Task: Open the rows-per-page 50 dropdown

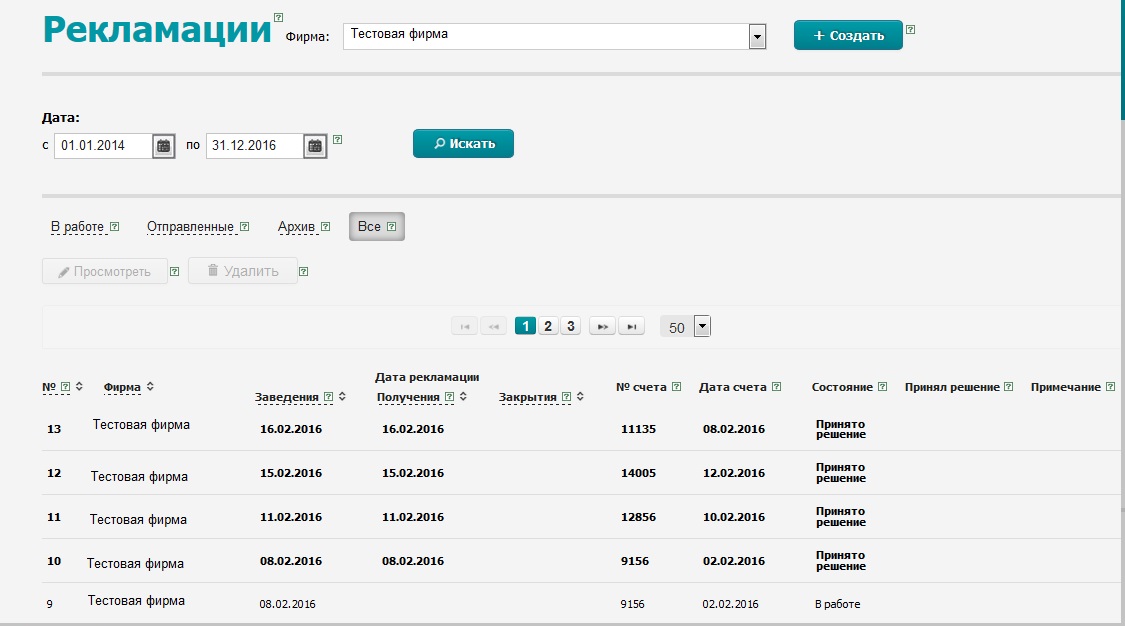Action: 701,327
